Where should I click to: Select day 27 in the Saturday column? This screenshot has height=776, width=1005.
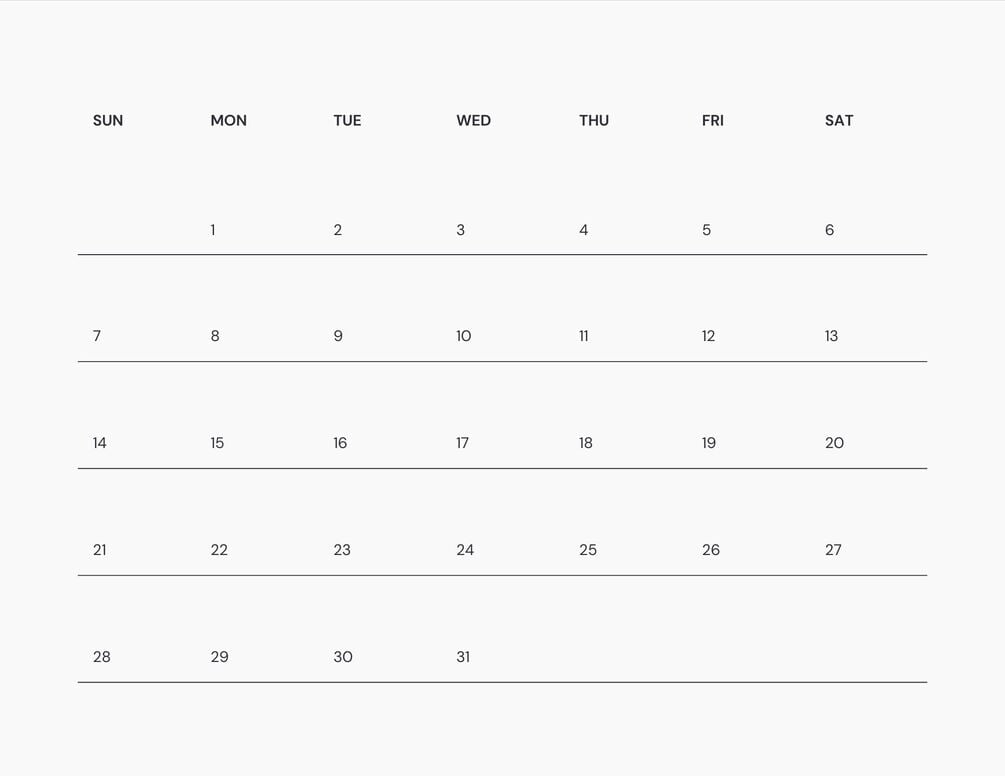click(833, 550)
